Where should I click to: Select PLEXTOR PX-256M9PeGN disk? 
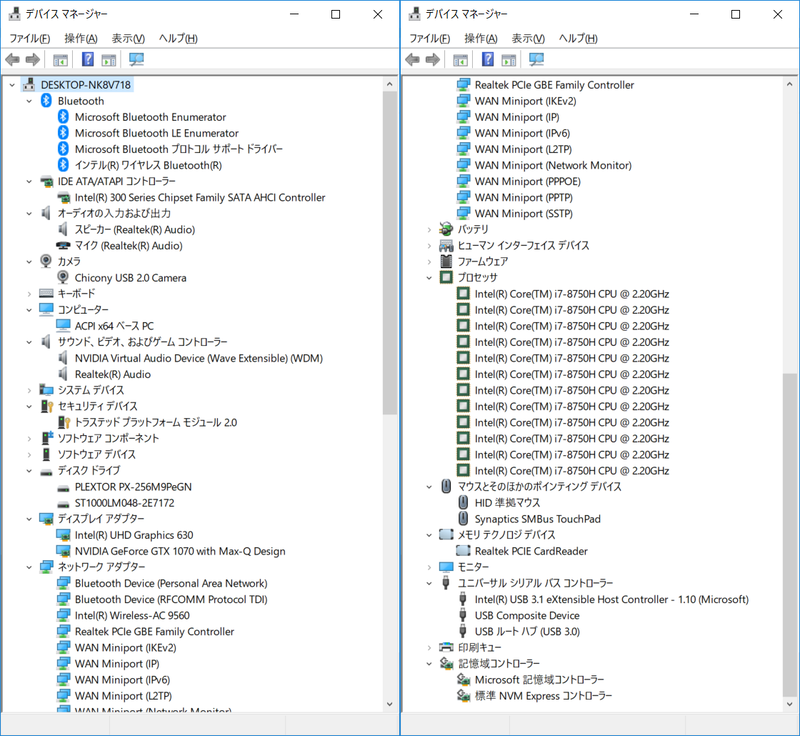133,487
